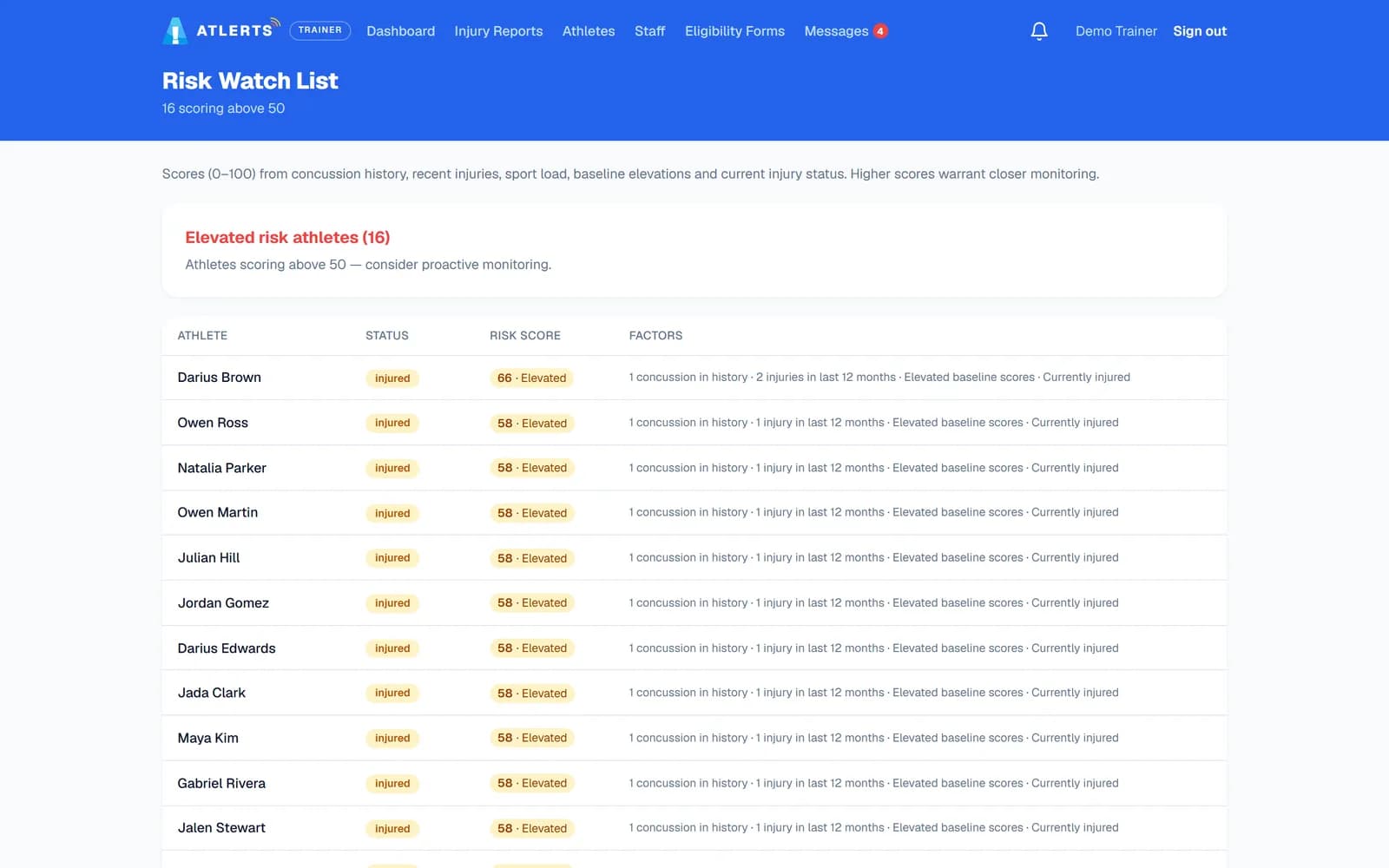Click Darius Brown's injured status tag

[392, 378]
